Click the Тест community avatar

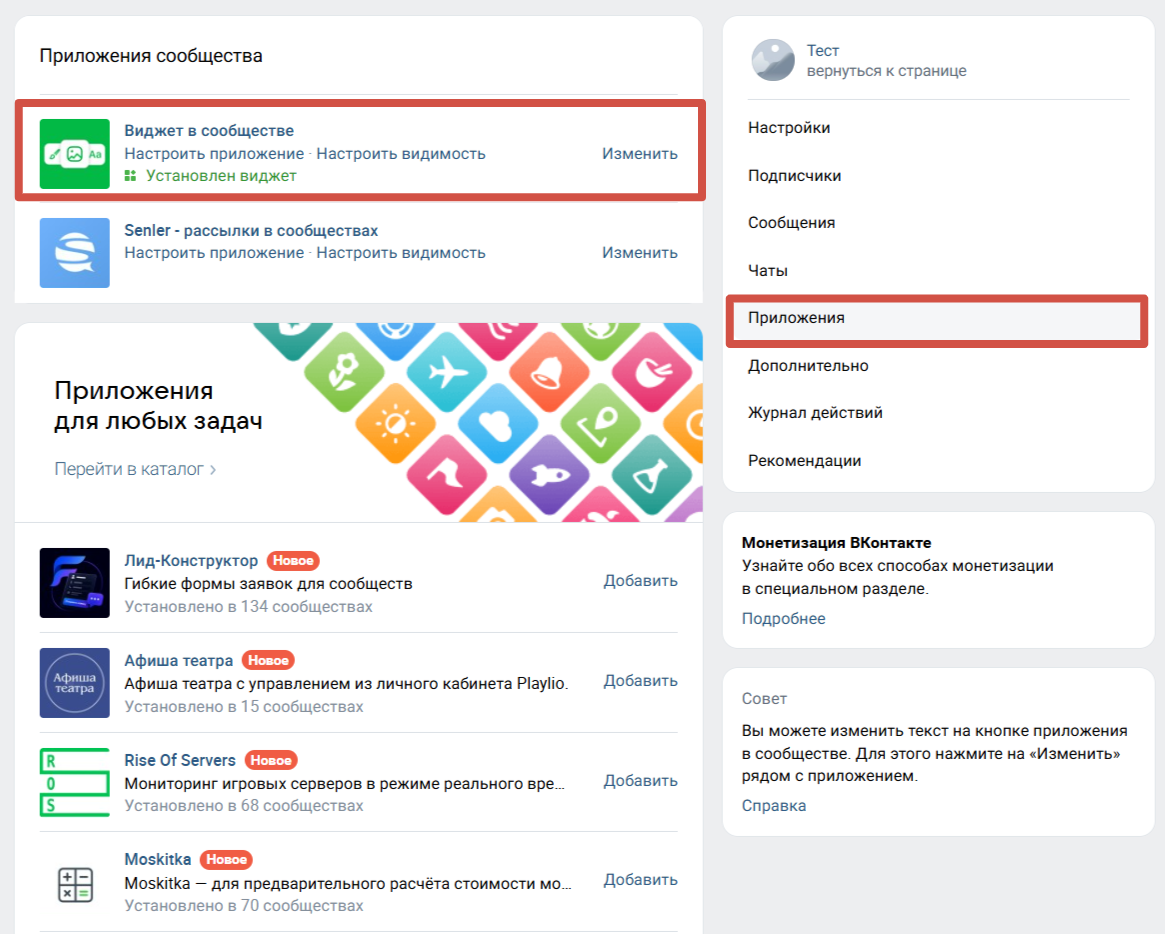point(773,60)
